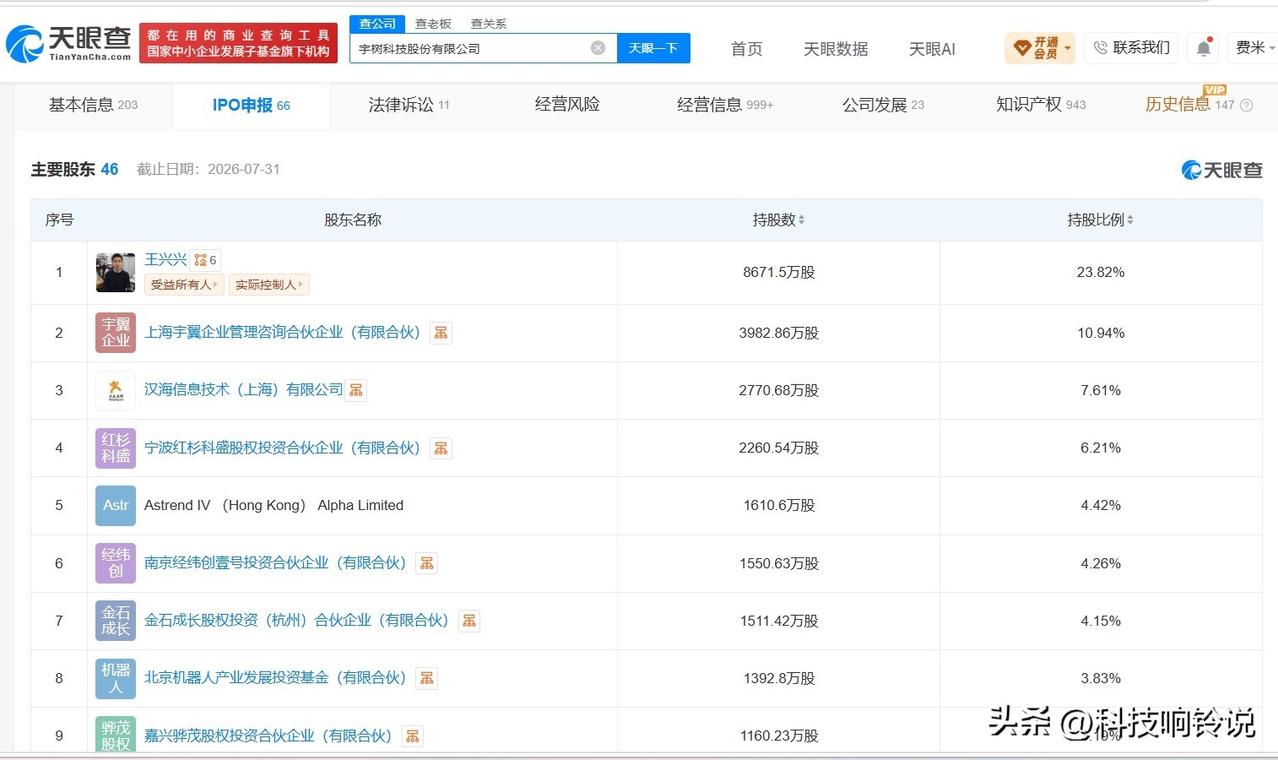
Task: Switch to 查关系 search tab
Action: [x=489, y=23]
